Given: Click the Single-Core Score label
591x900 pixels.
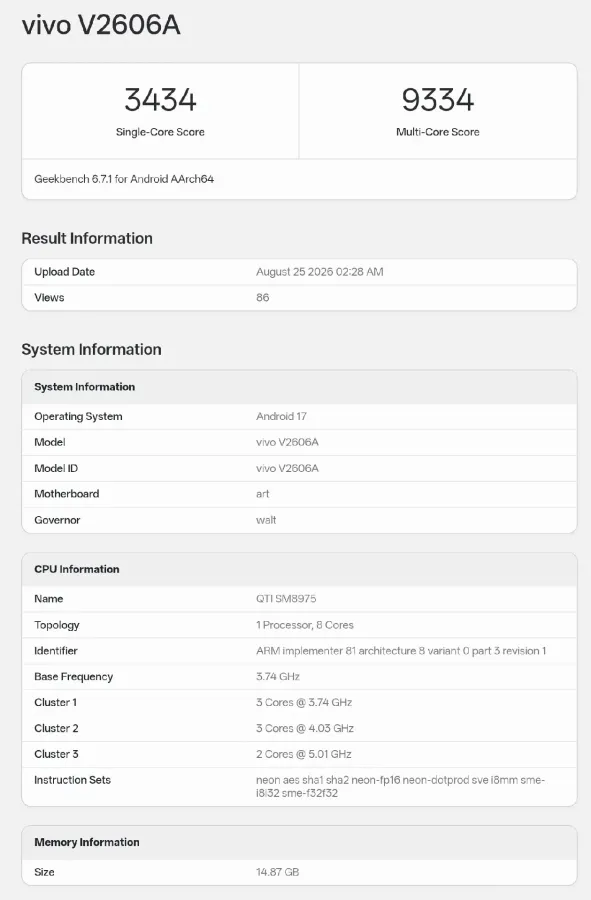Looking at the screenshot, I should [x=160, y=132].
